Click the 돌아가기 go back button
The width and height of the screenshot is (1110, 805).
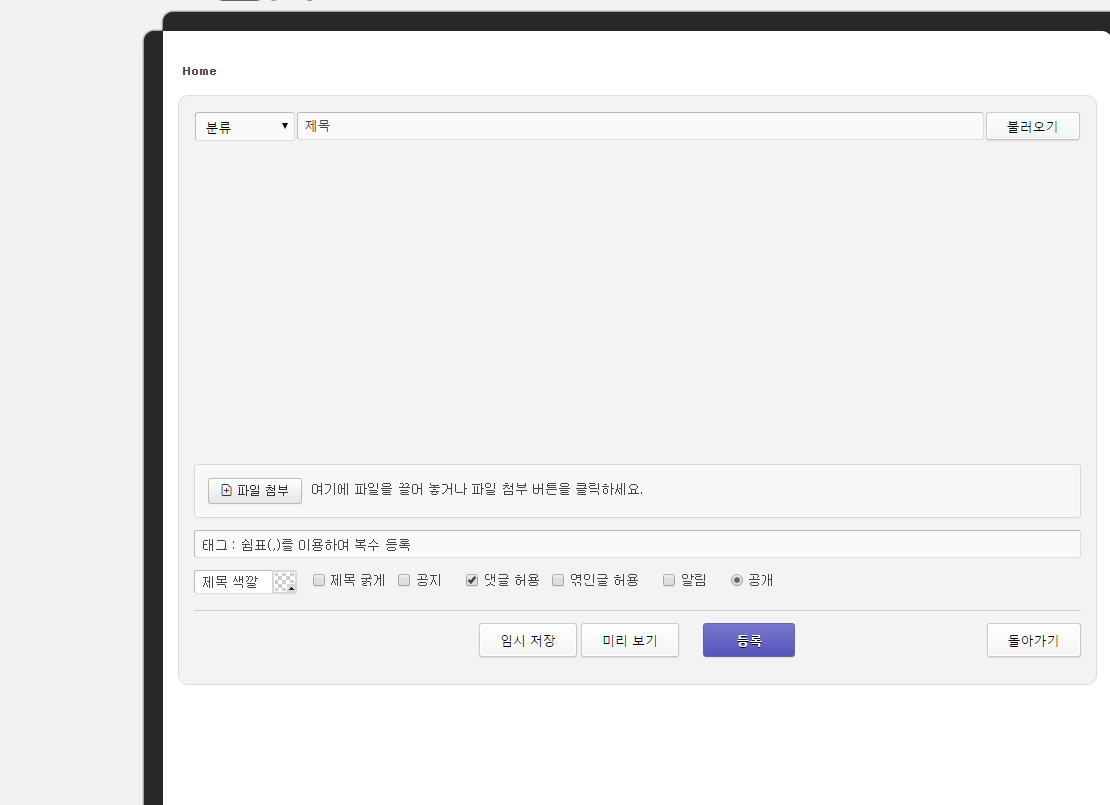tap(1033, 640)
